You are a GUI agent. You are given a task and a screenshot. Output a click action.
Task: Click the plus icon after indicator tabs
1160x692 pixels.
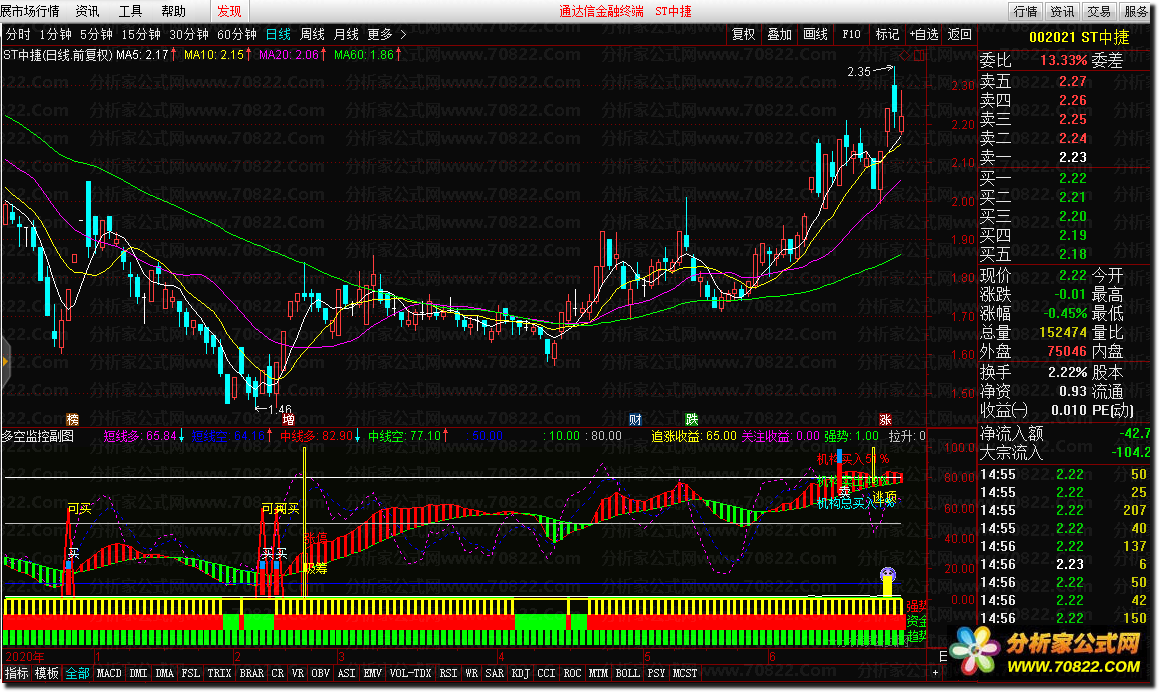(x=935, y=673)
